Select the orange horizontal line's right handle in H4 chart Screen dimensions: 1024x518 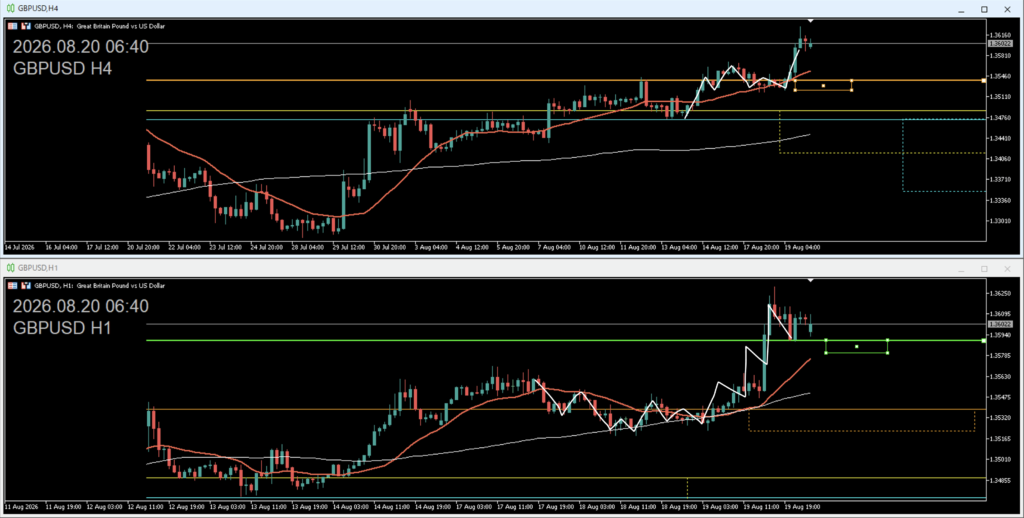984,80
